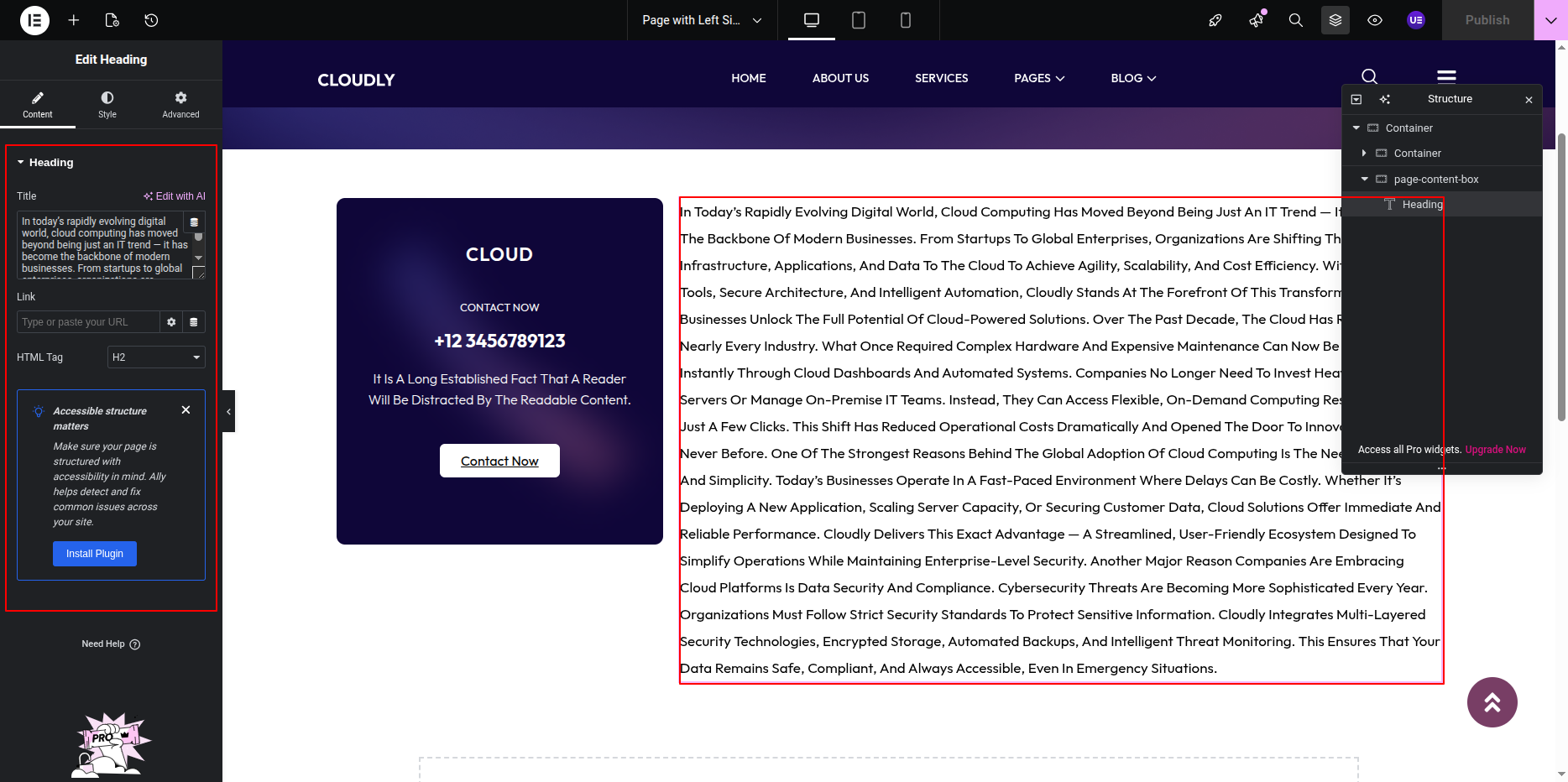
Task: Click the site header search icon
Action: click(x=1369, y=76)
